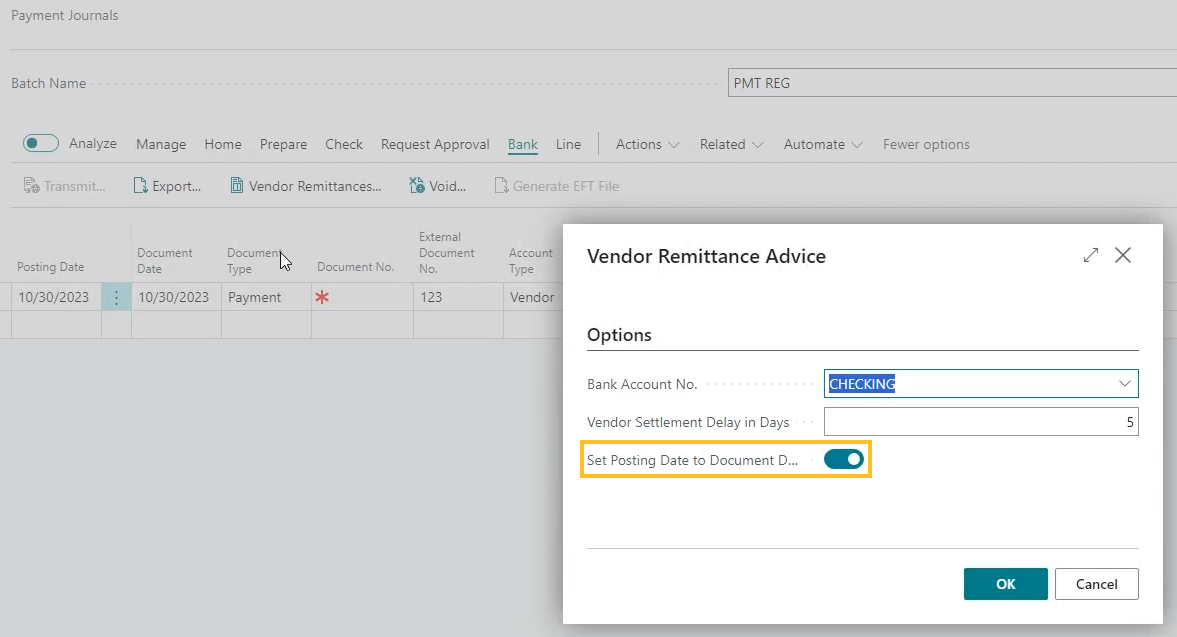Switch to the Bank ribbon tab

pos(522,144)
